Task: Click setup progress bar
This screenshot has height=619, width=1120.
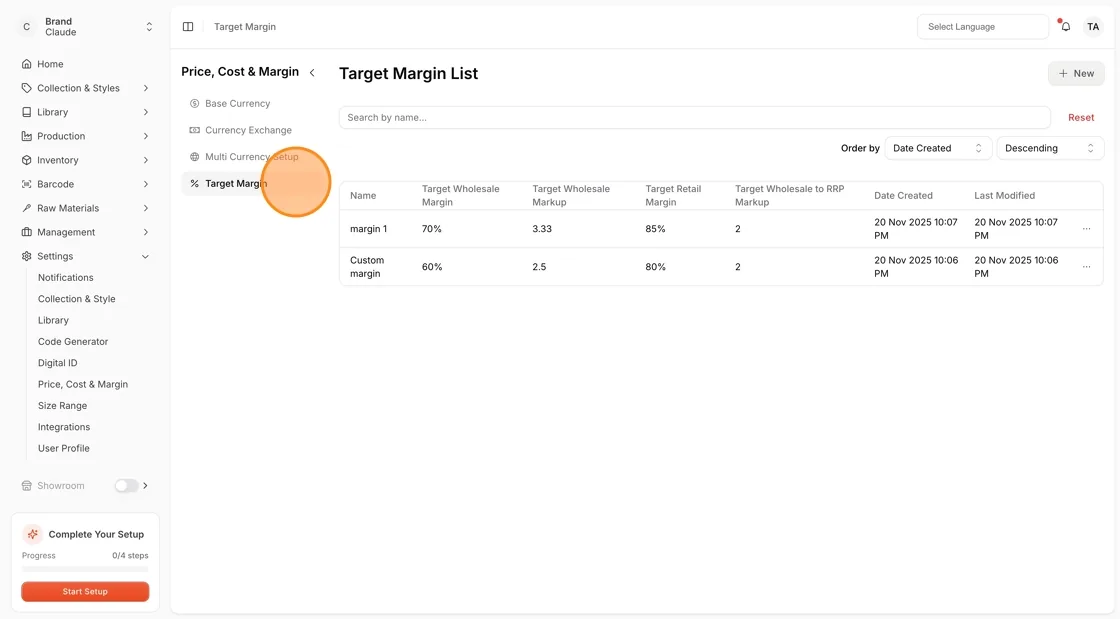Action: coord(85,570)
